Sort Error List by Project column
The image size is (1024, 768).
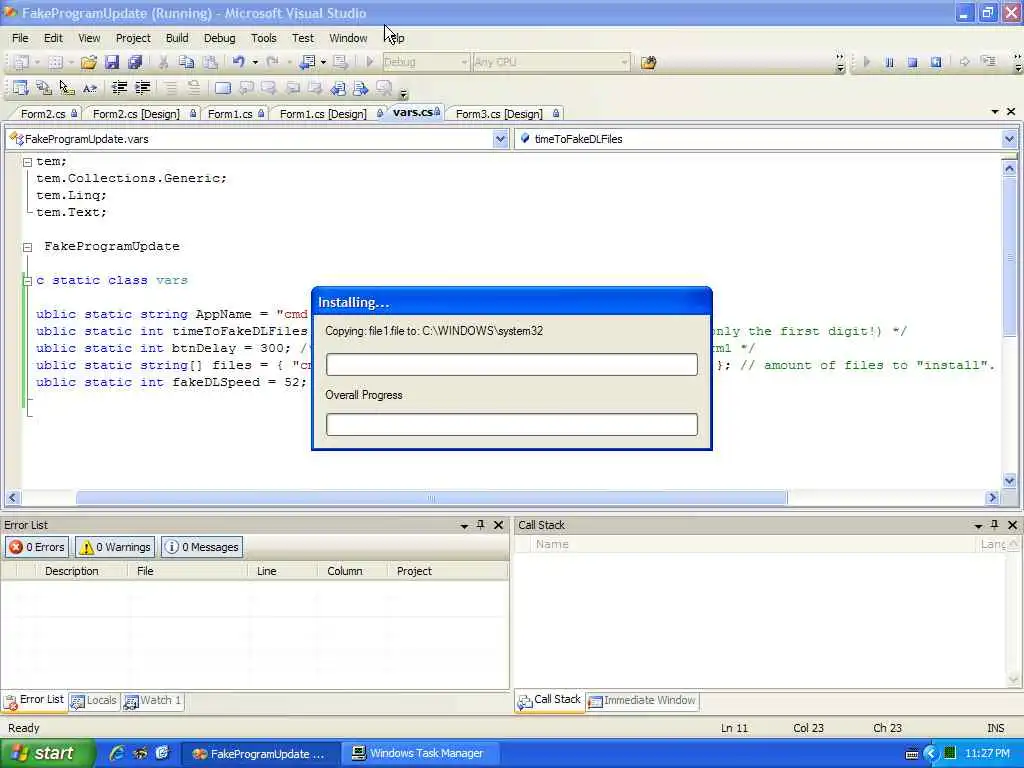point(414,571)
